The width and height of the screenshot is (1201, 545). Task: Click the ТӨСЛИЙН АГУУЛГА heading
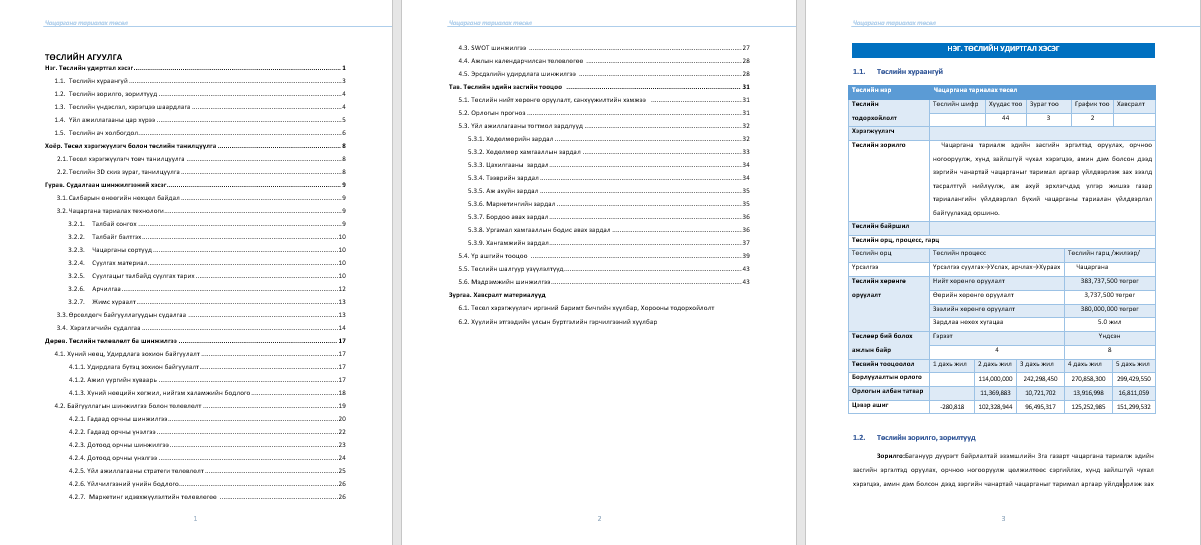83,57
